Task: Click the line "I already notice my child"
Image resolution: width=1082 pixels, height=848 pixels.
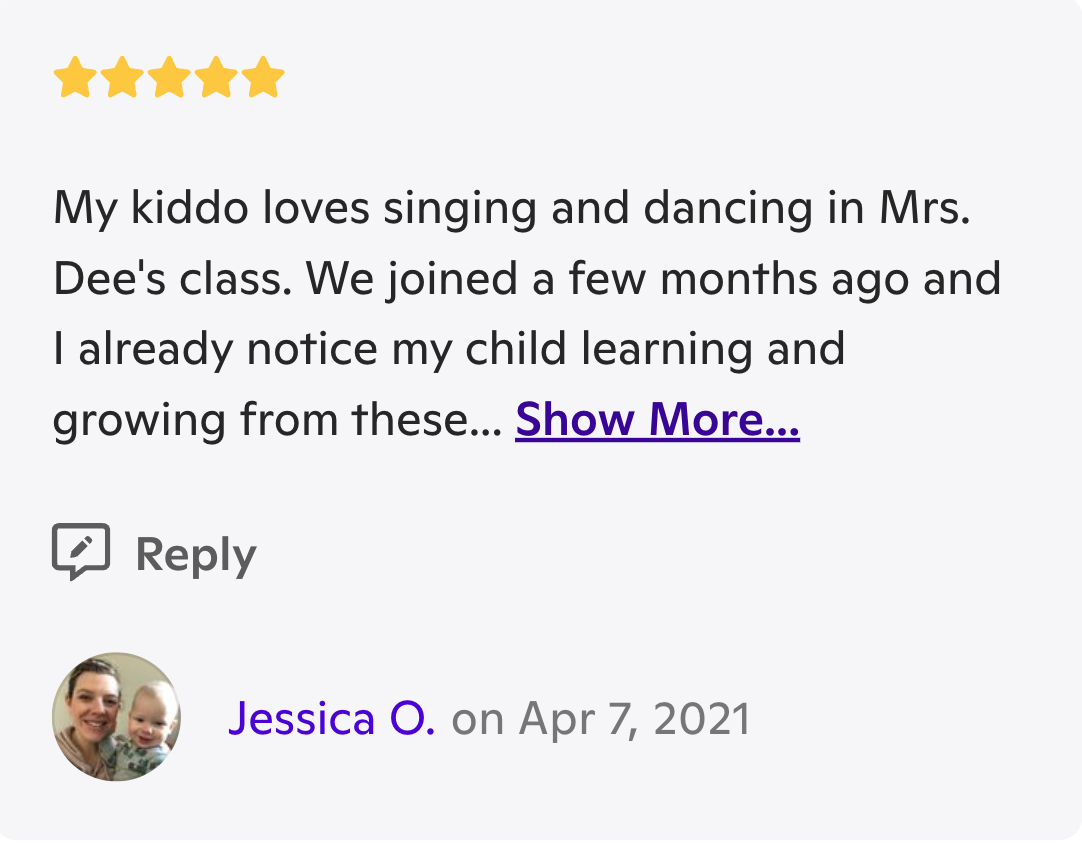Action: [x=448, y=349]
